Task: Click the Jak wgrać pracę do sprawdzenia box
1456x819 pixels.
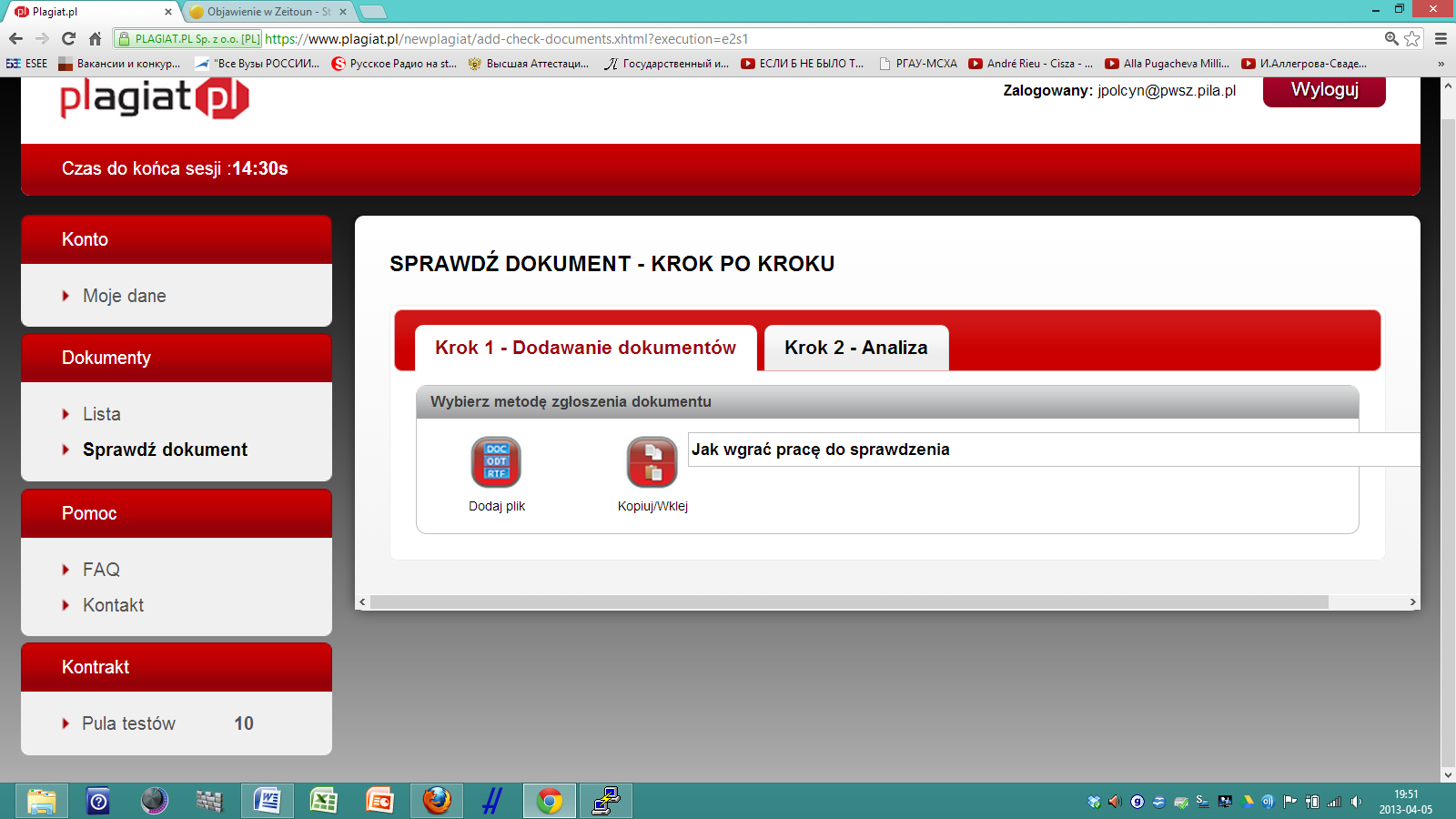Action: tap(1054, 450)
